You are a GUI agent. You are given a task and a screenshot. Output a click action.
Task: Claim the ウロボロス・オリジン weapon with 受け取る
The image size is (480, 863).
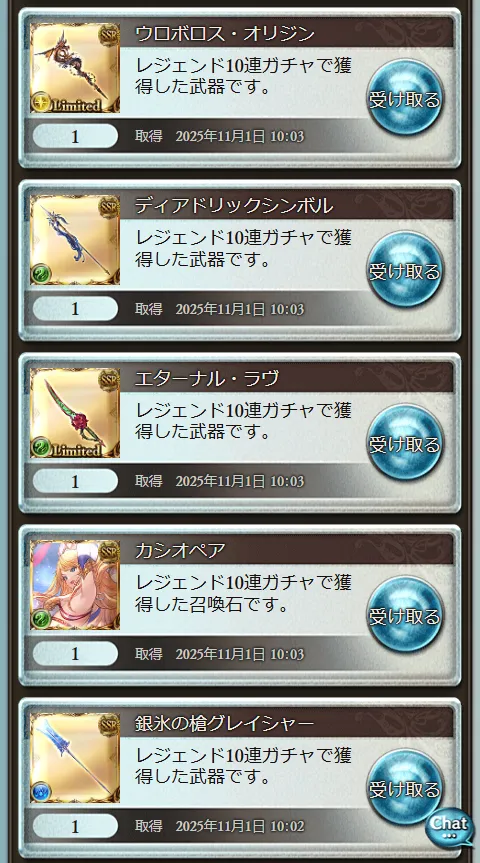[405, 98]
